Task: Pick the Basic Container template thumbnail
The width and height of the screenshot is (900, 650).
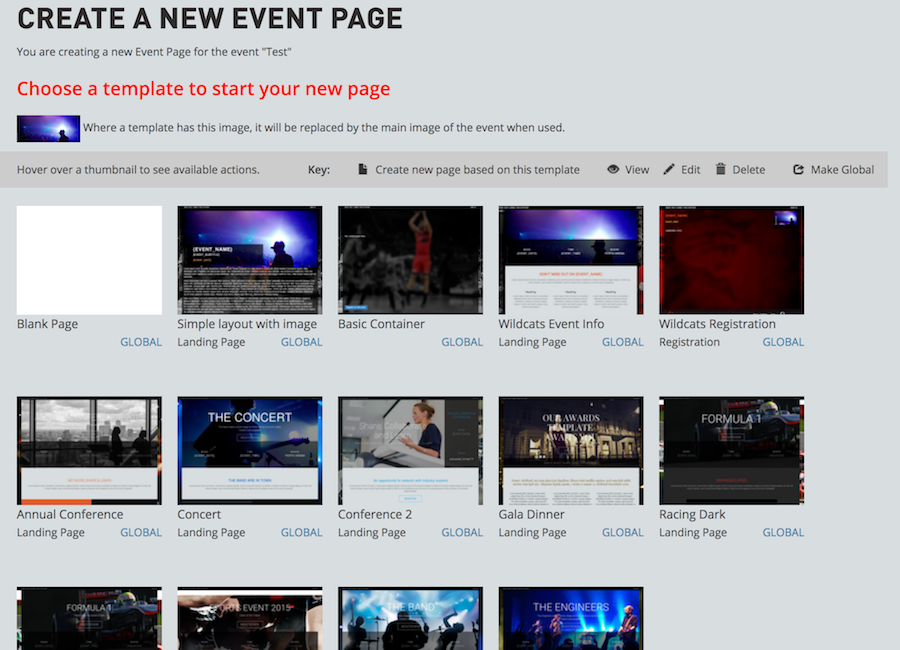Action: [410, 260]
